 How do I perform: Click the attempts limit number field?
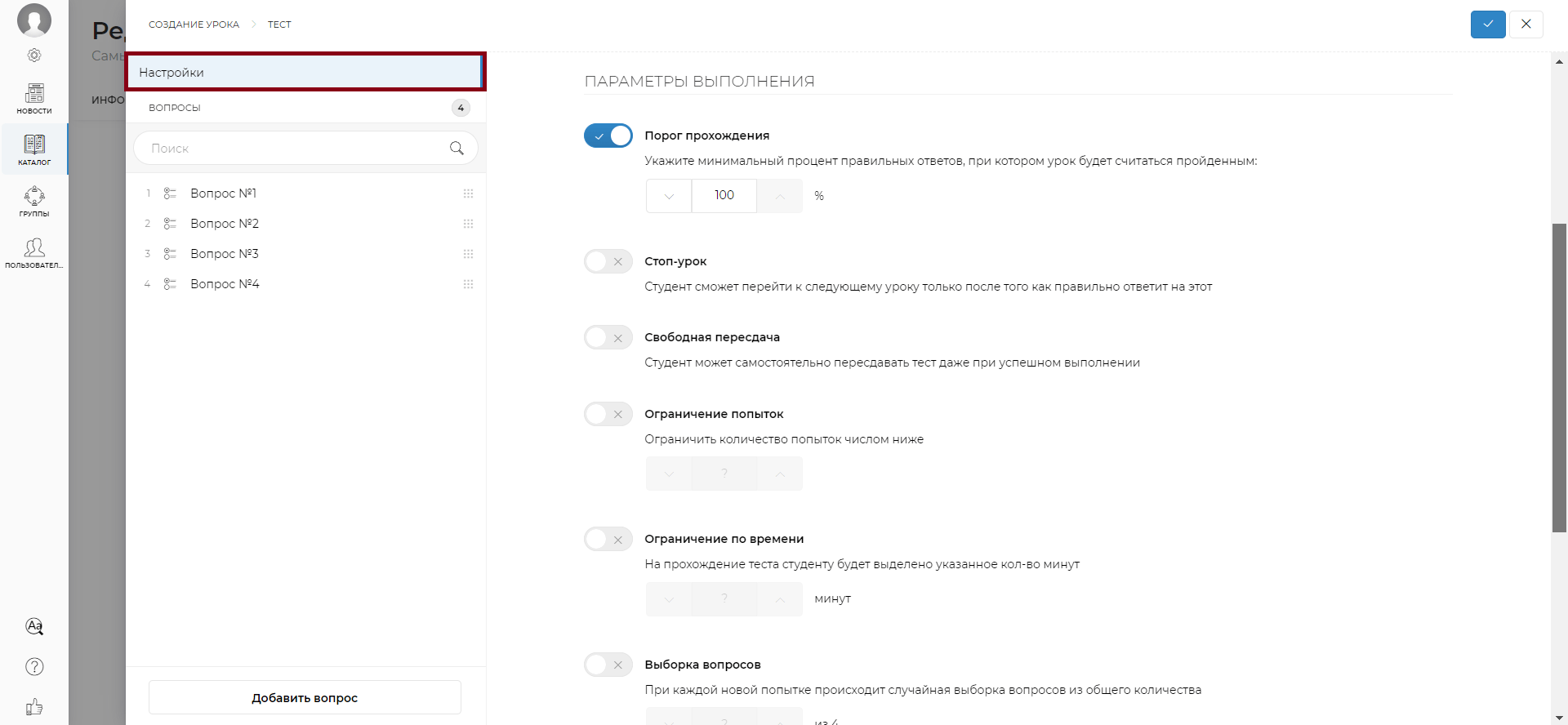(x=724, y=474)
